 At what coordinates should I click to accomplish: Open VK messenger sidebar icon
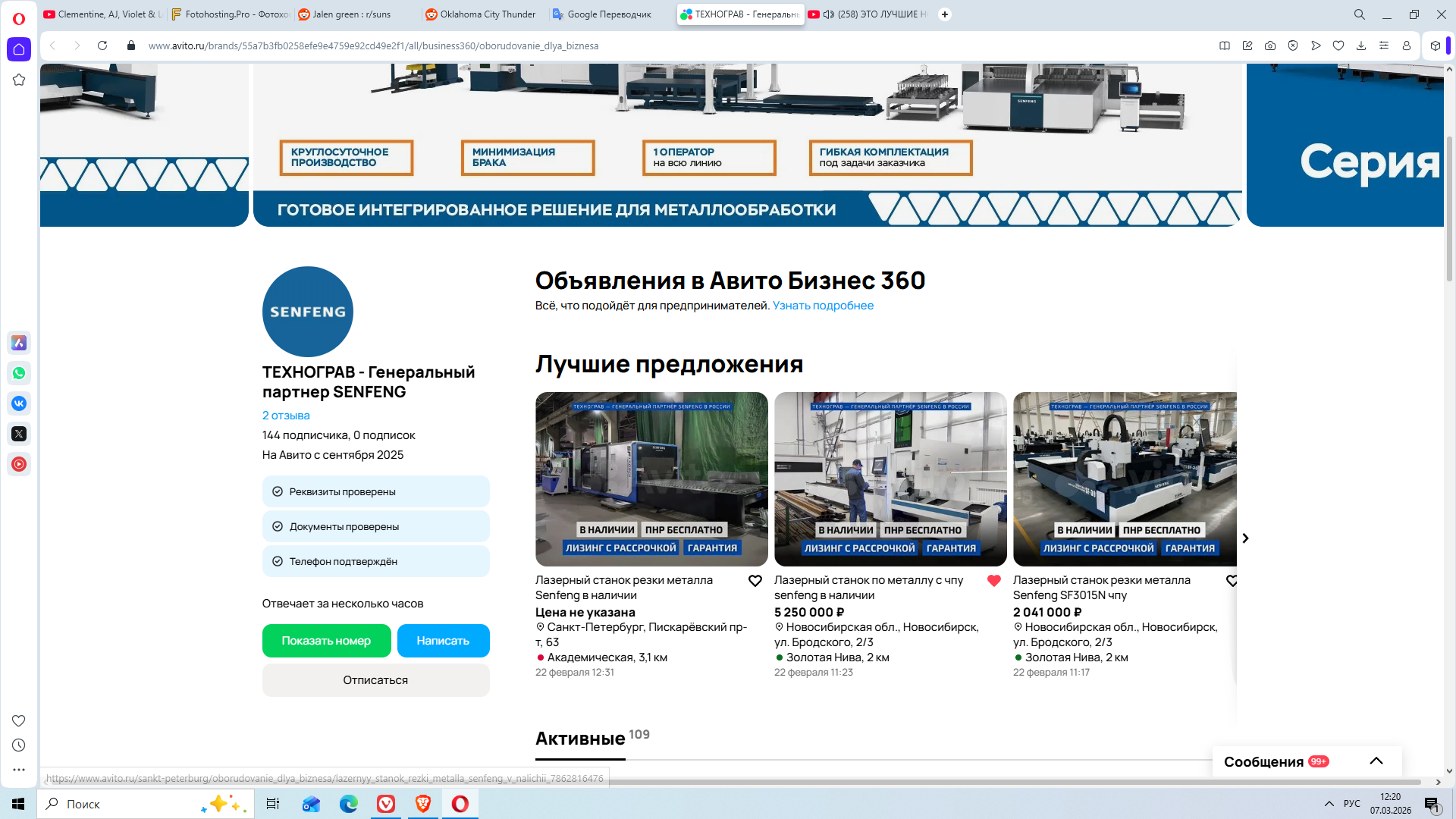pos(19,403)
